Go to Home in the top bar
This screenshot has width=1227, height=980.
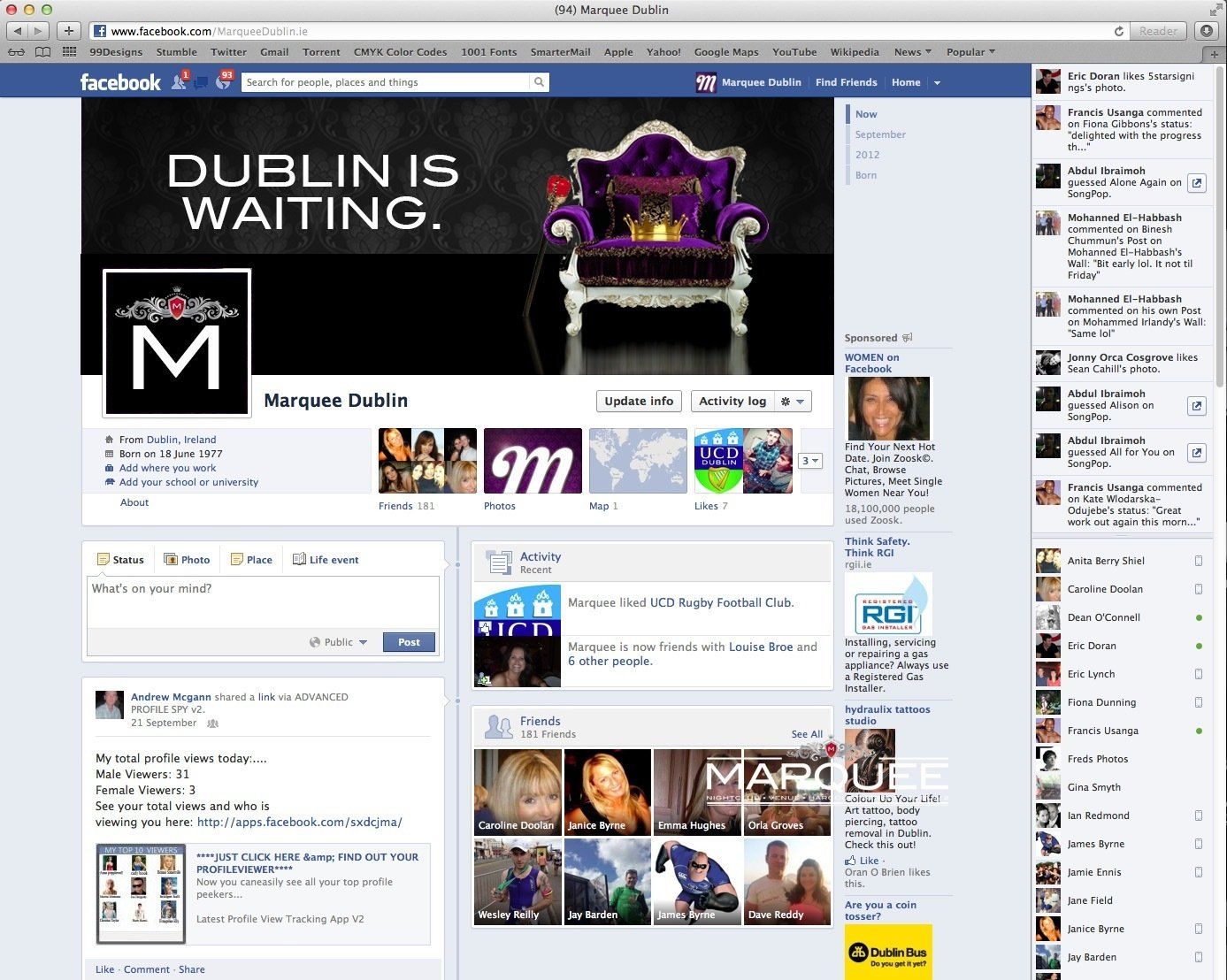906,82
